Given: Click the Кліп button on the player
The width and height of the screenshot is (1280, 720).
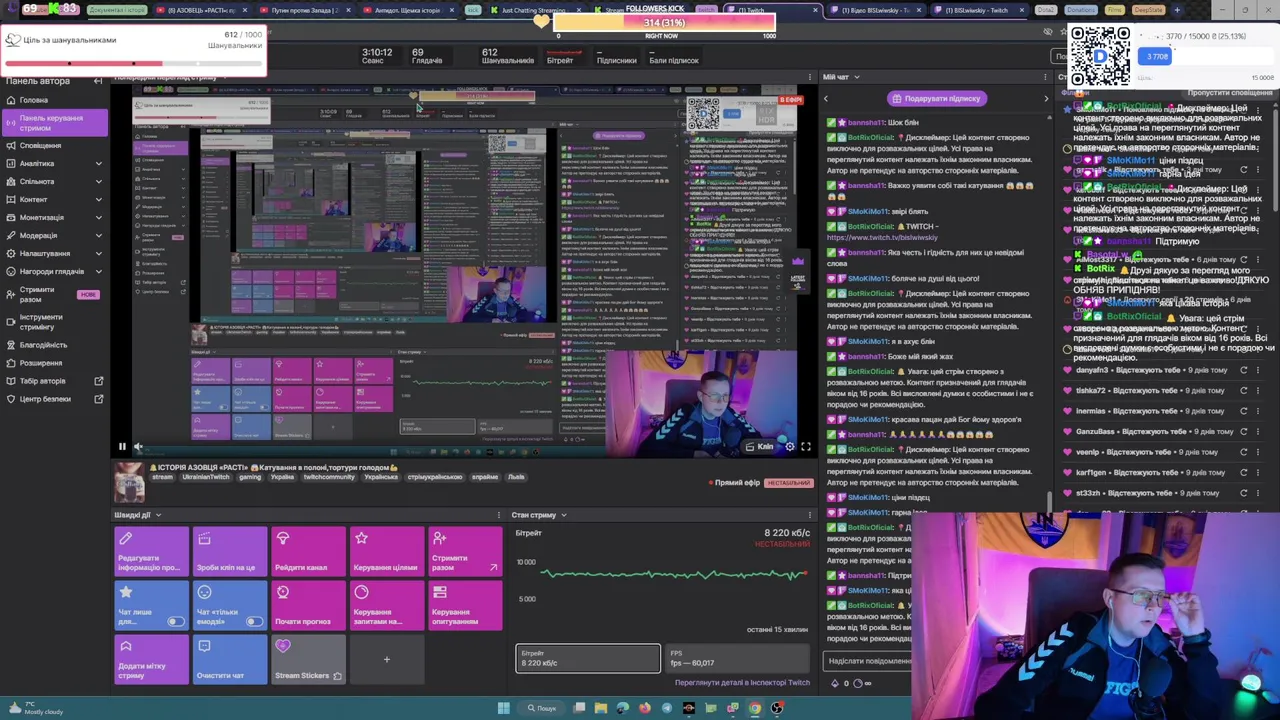Looking at the screenshot, I should [761, 447].
